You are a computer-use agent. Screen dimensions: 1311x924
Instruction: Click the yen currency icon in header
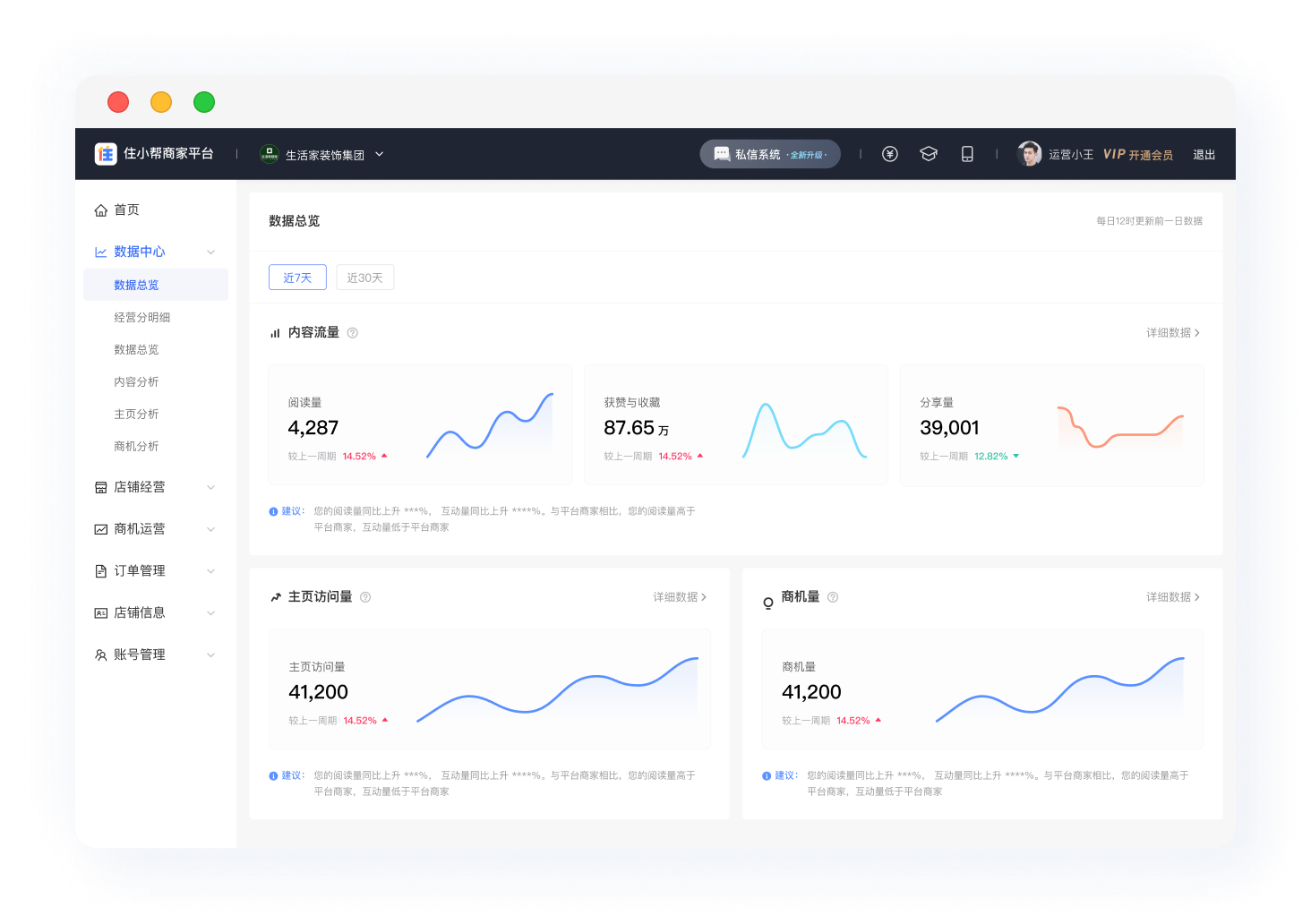[889, 154]
